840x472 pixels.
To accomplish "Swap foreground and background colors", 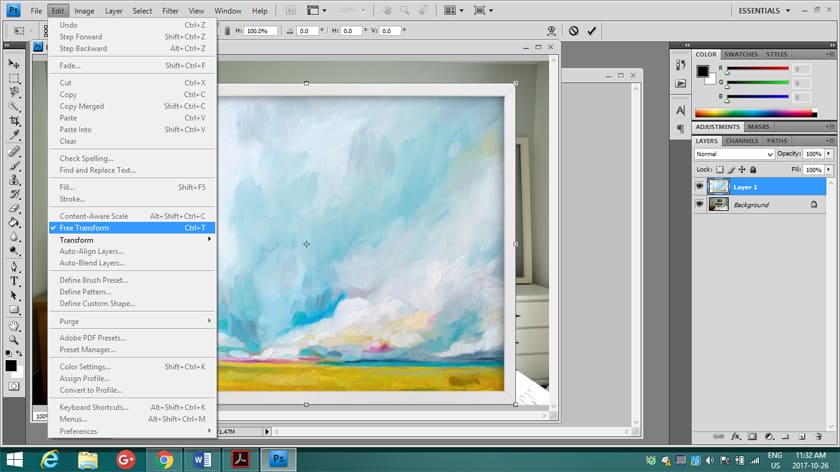I will [x=19, y=354].
